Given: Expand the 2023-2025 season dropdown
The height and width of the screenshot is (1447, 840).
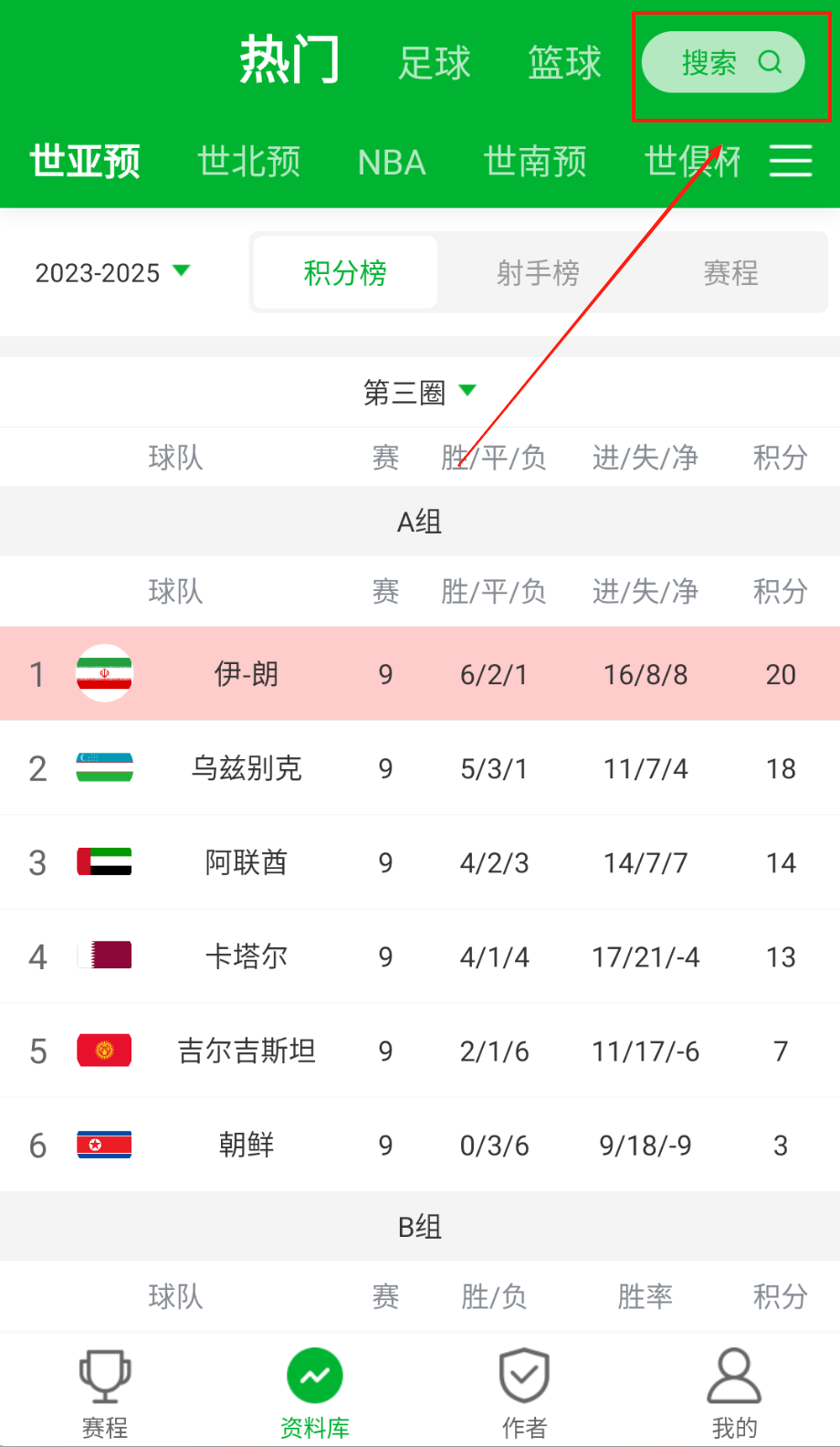Looking at the screenshot, I should (112, 272).
